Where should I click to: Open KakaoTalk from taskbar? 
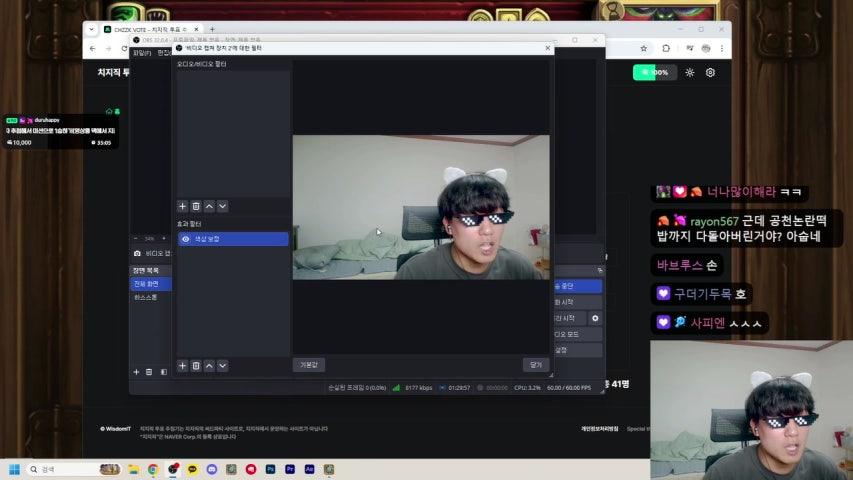click(x=193, y=469)
